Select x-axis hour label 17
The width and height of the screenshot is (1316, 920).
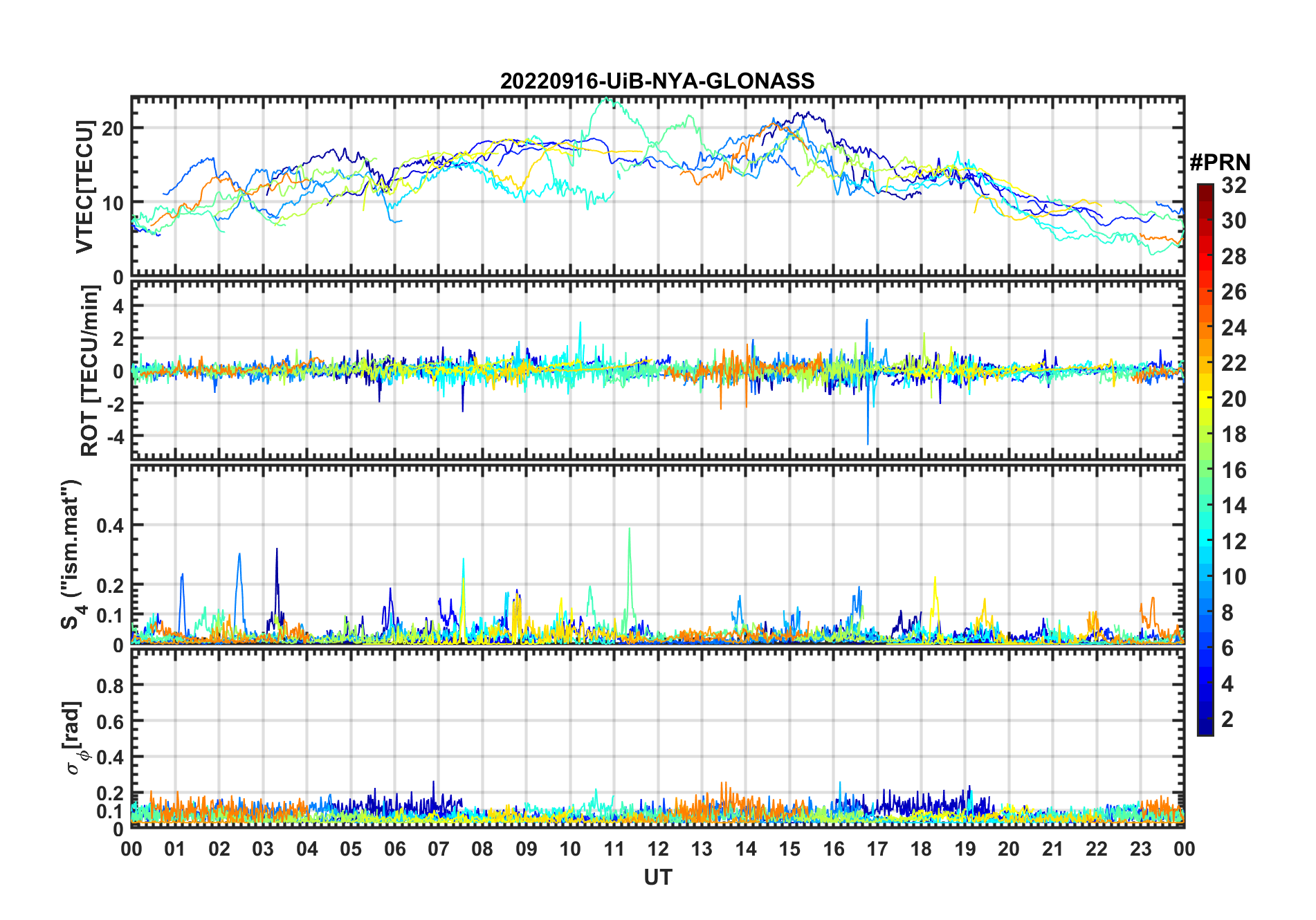(877, 849)
